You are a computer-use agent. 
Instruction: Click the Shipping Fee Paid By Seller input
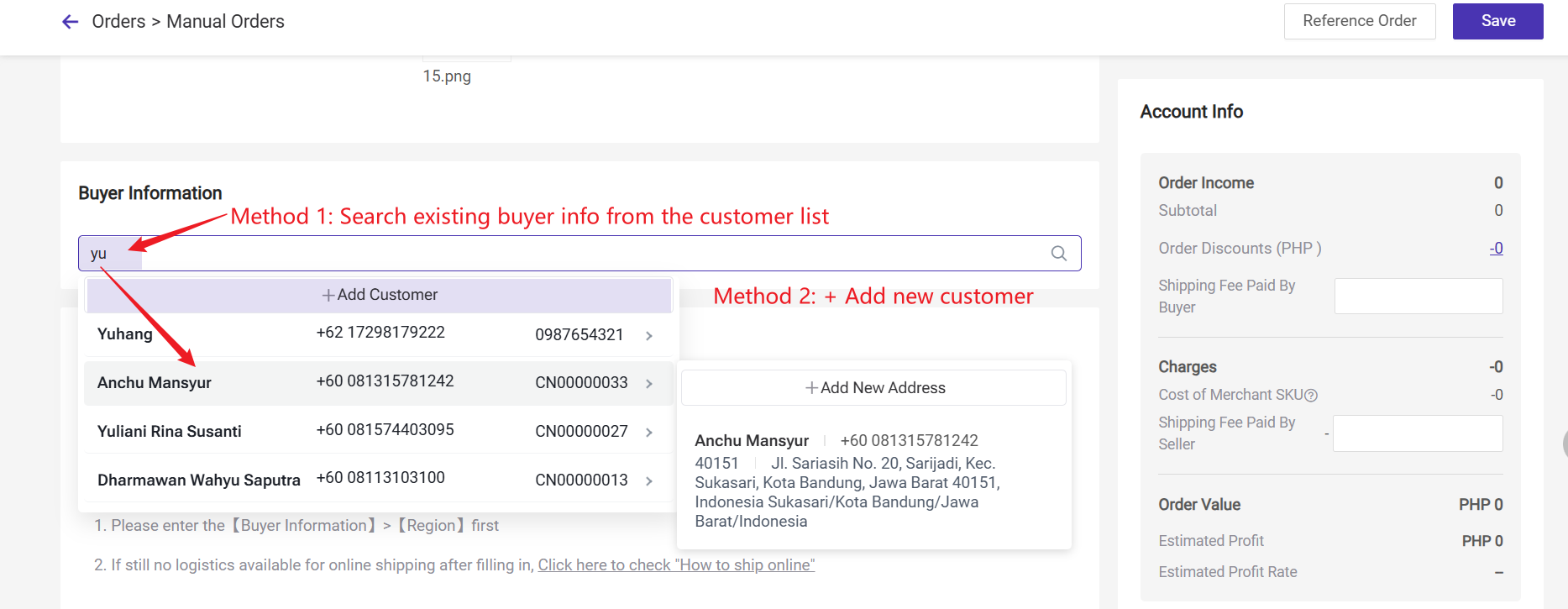(1418, 433)
